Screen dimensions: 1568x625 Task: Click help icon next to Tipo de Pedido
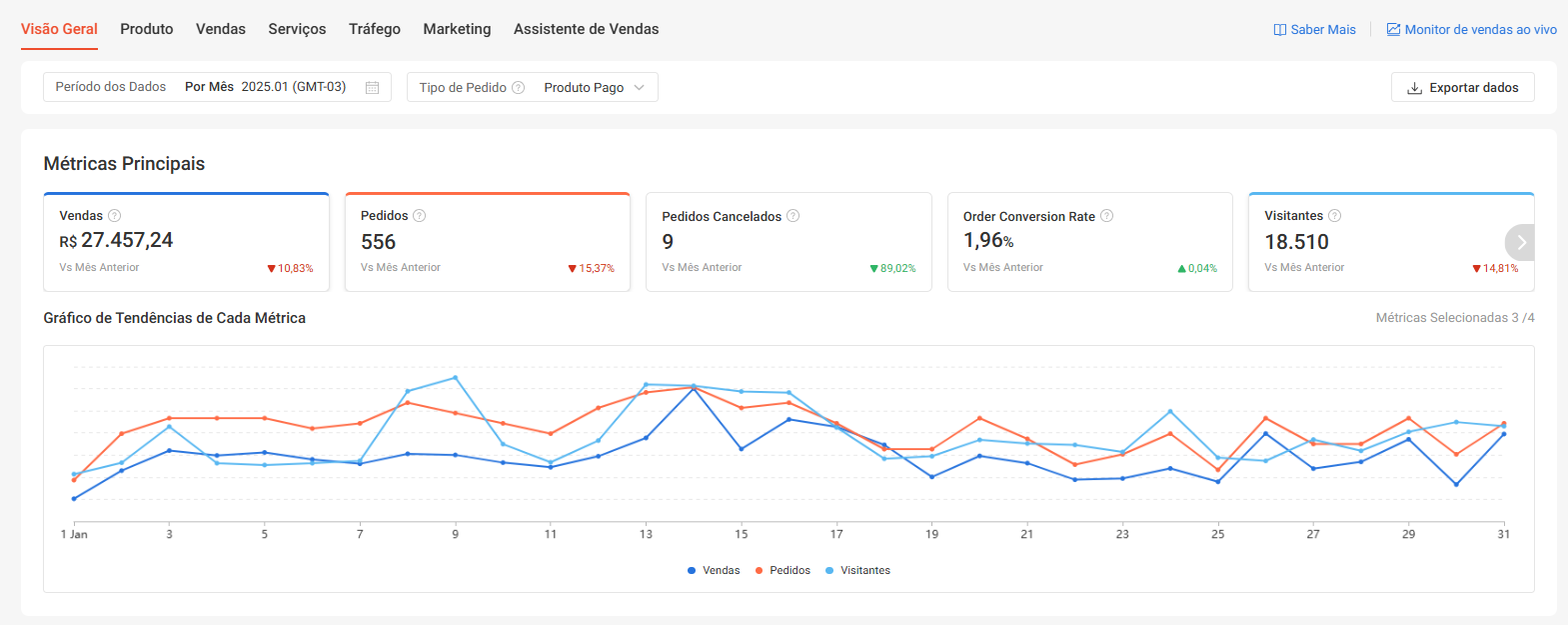tap(518, 88)
